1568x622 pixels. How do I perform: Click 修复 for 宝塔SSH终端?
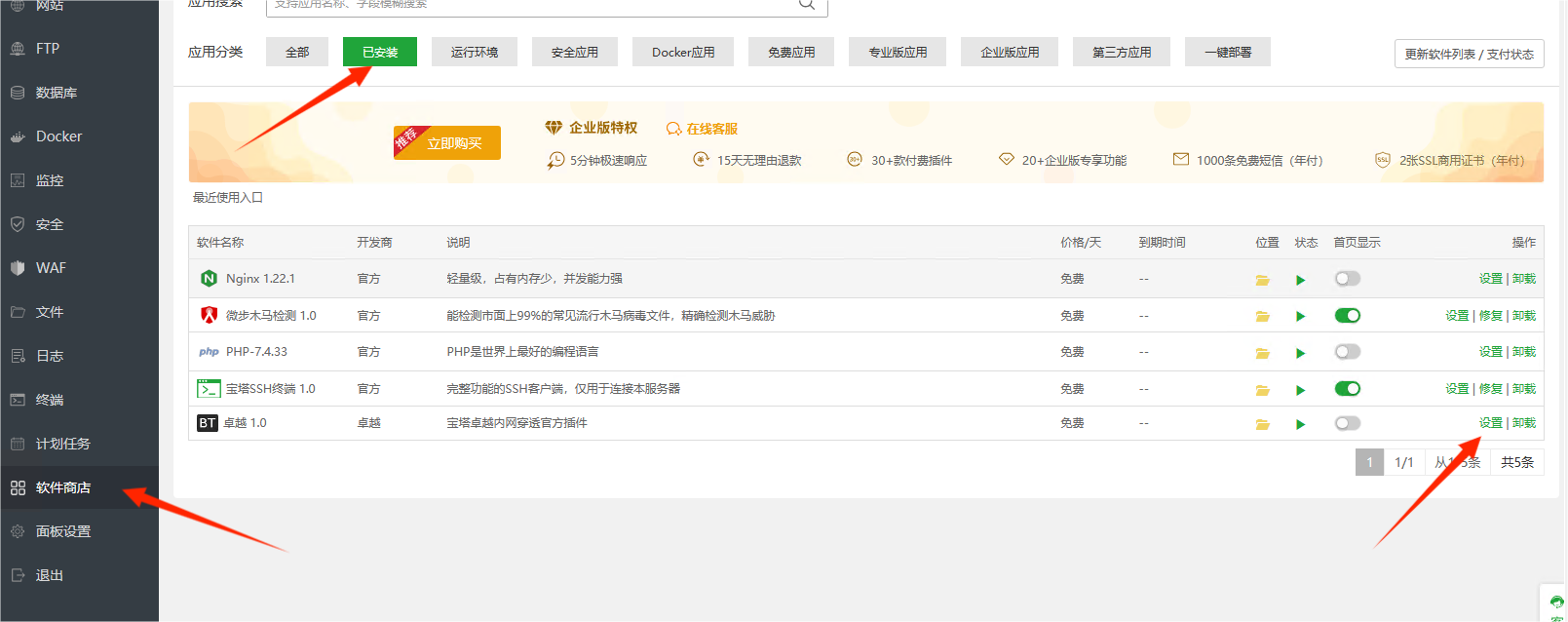tap(1490, 389)
